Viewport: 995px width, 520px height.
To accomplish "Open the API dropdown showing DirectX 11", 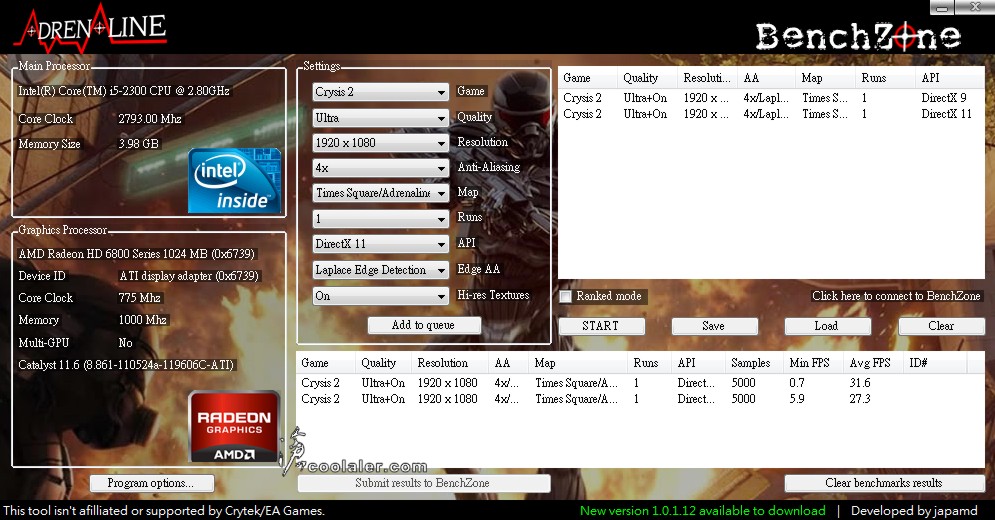I will (x=381, y=244).
